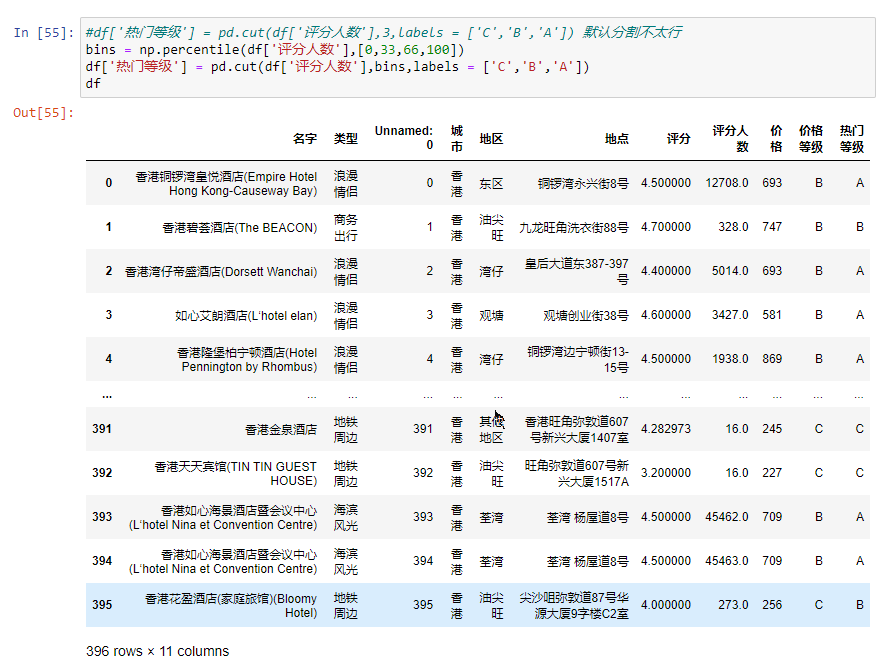
Task: Click the code input cell In [55]
Action: click(477, 57)
